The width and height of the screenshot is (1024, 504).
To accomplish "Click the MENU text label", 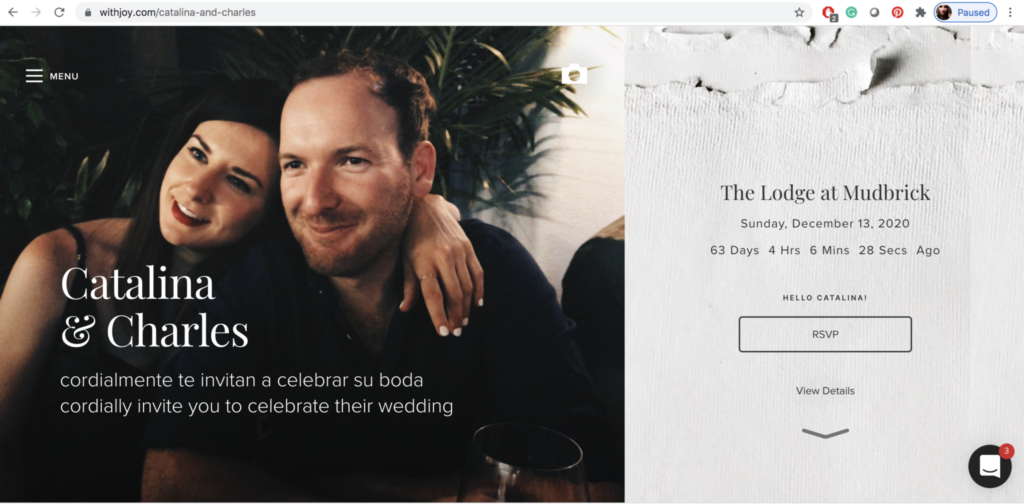I will tap(64, 76).
